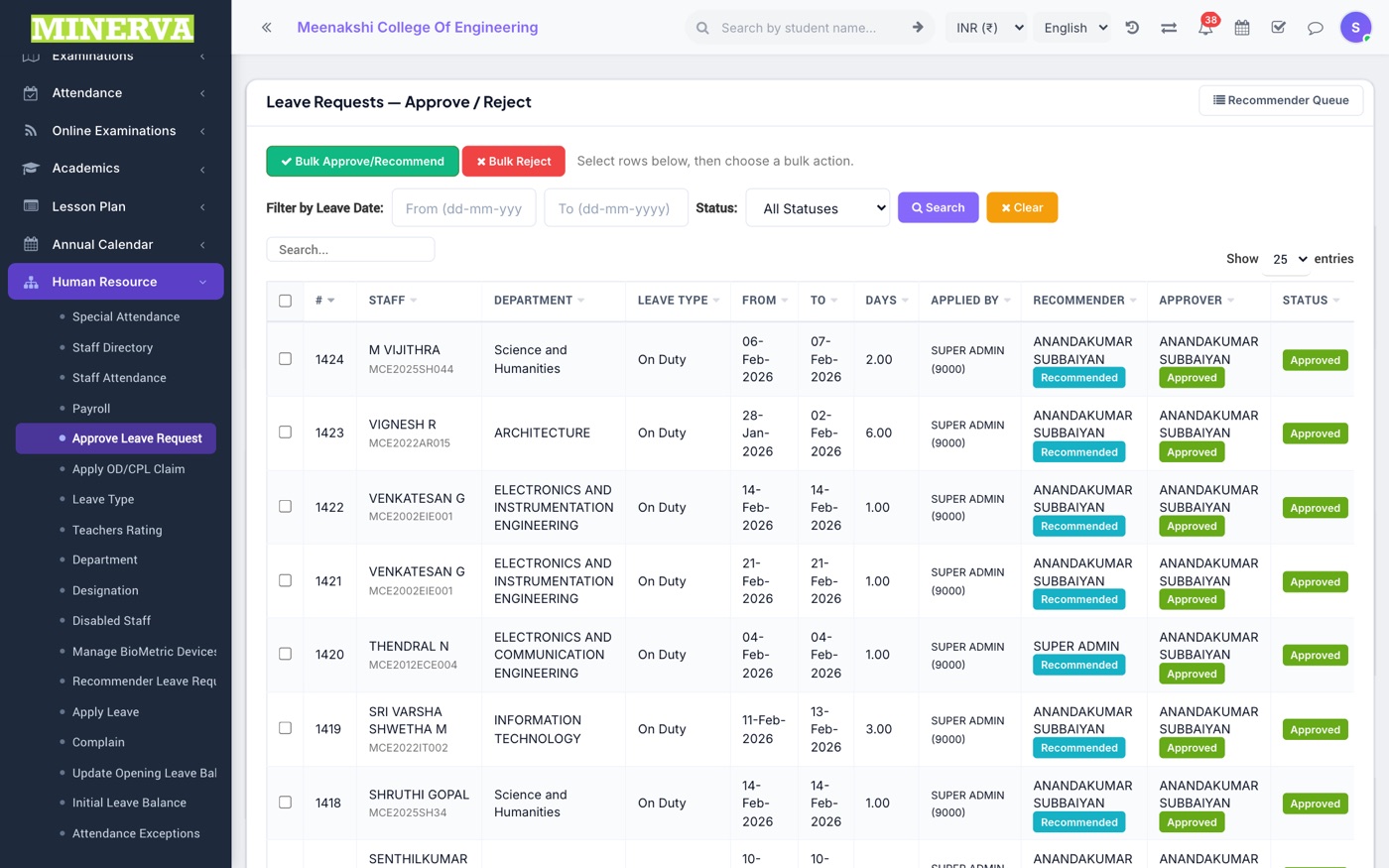
Task: Open user profile avatar S
Action: coord(1355,28)
